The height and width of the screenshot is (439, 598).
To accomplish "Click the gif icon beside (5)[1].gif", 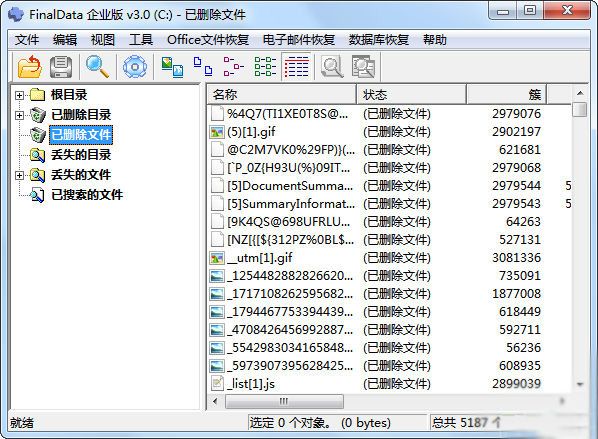I will click(217, 132).
